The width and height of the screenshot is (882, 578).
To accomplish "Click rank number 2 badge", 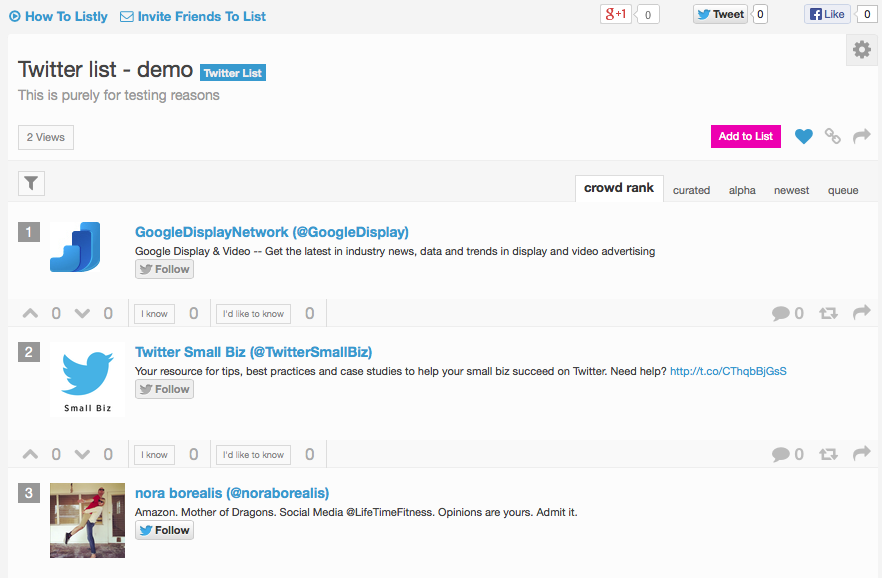I will pos(29,352).
